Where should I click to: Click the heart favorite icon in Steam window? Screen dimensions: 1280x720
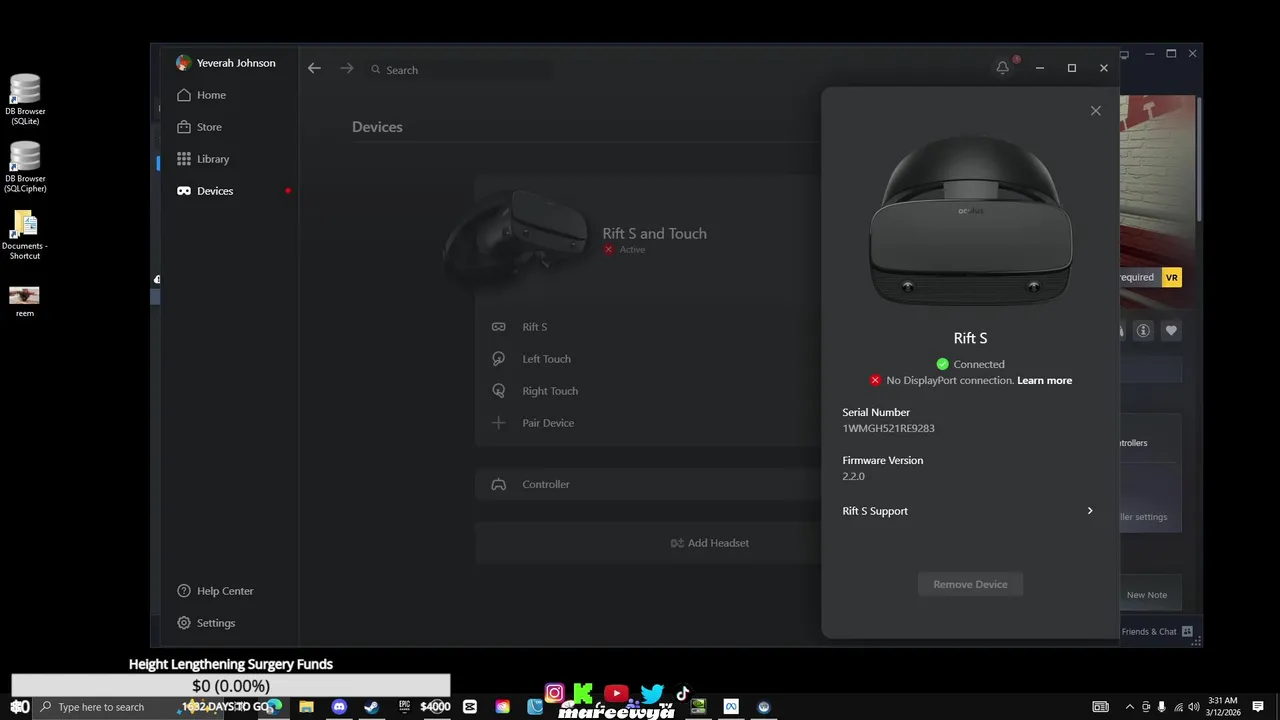[x=1171, y=330]
